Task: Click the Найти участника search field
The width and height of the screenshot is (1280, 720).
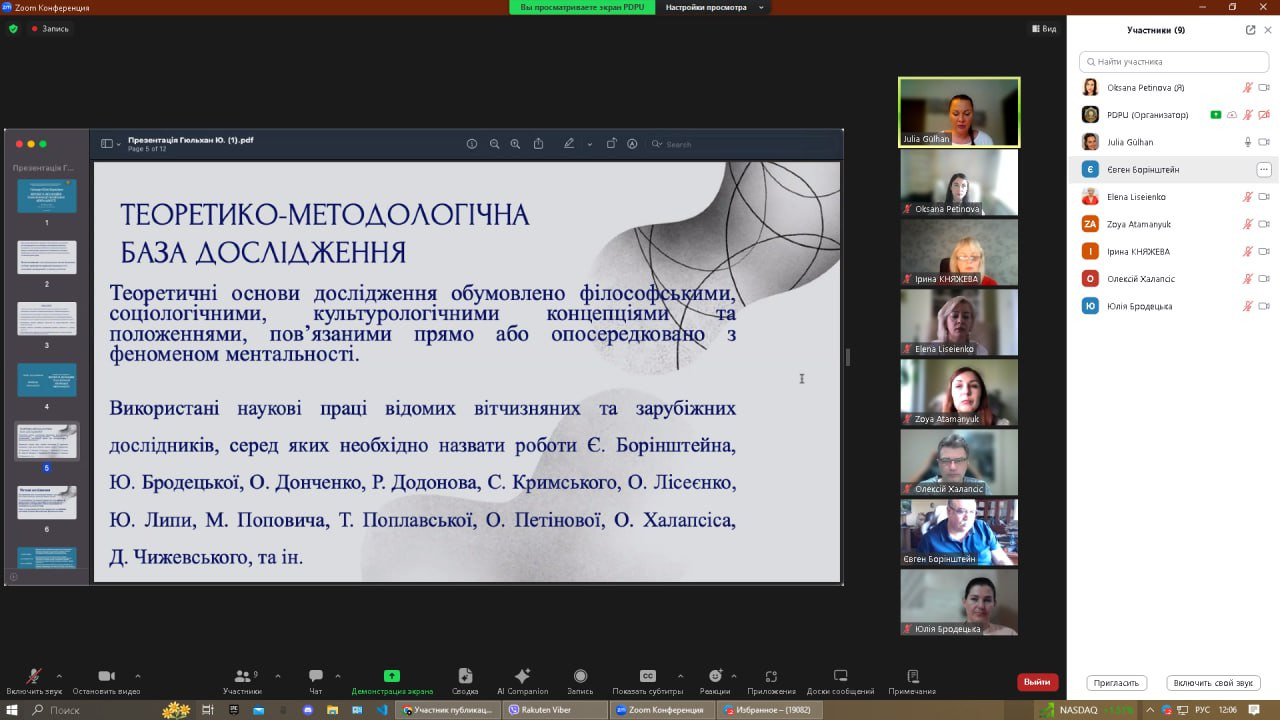Action: point(1174,62)
